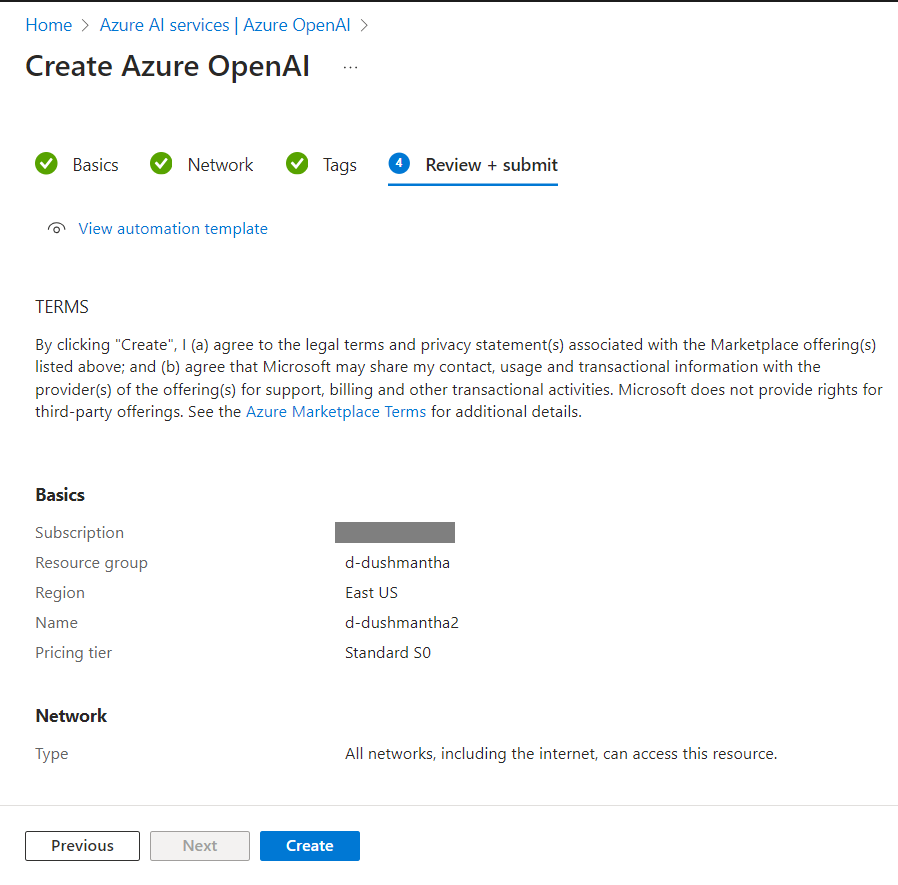This screenshot has width=898, height=885.
Task: Open the ellipsis next to Create Azure OpenAI
Action: (349, 65)
